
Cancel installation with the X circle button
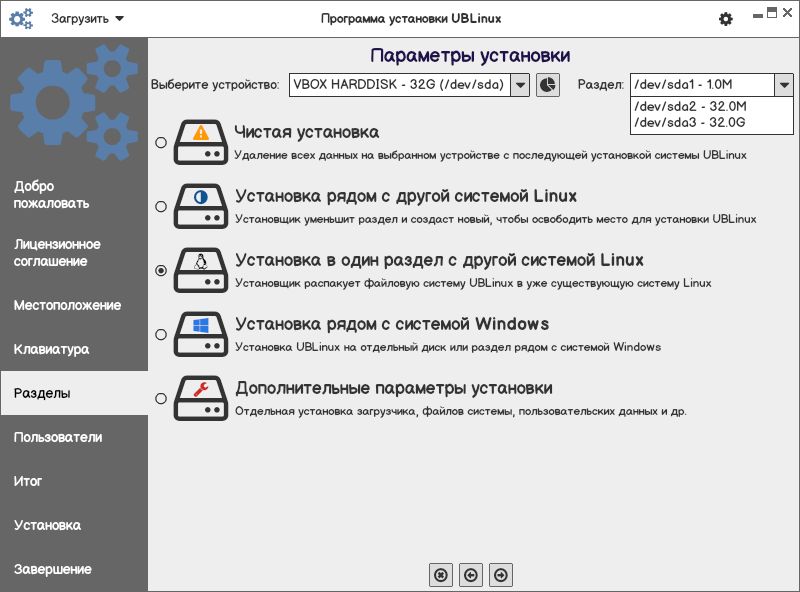point(441,575)
